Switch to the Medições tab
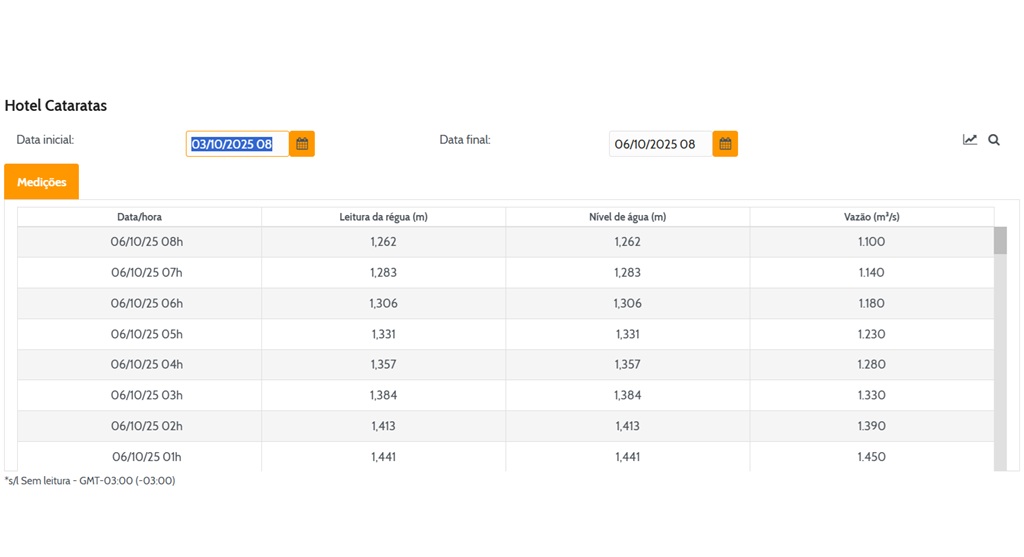This screenshot has height=557, width=1024. [41, 182]
